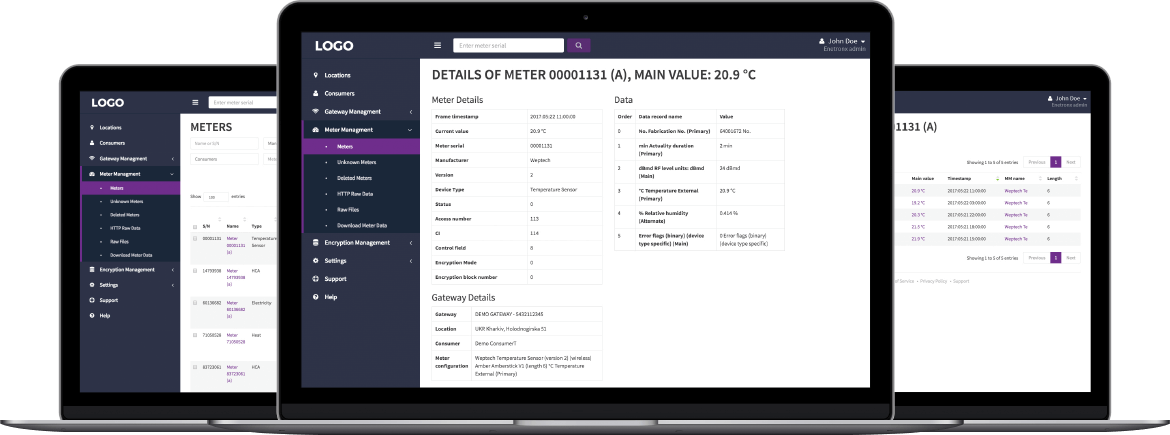Click the DEMO GATEWAY - 5432112345 value

click(x=509, y=314)
